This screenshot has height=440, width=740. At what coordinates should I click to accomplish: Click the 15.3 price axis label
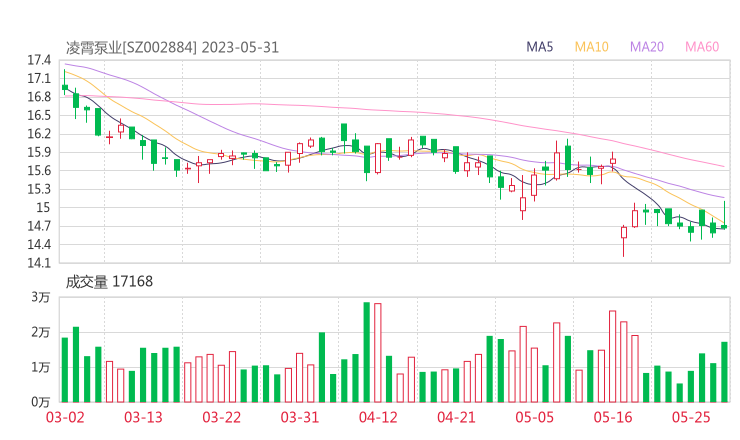[x=39, y=189]
